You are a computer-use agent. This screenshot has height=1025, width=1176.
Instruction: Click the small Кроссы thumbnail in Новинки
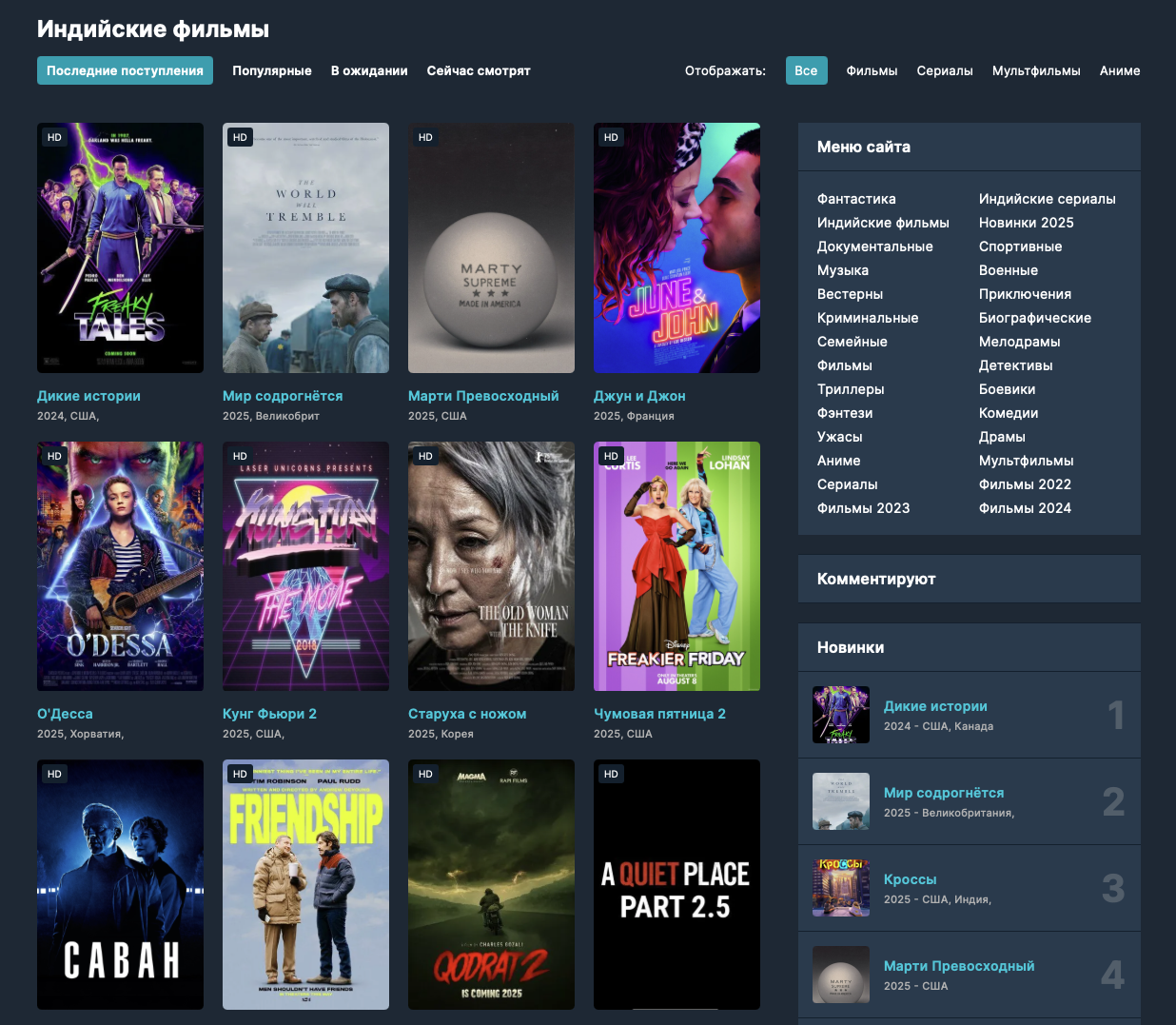click(841, 888)
